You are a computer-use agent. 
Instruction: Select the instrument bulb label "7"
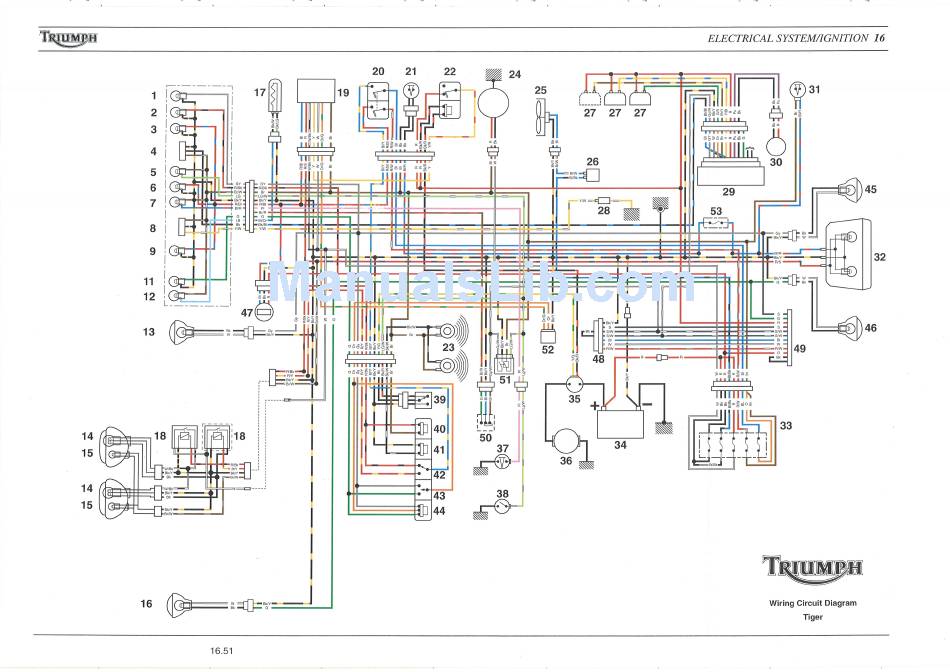point(154,203)
